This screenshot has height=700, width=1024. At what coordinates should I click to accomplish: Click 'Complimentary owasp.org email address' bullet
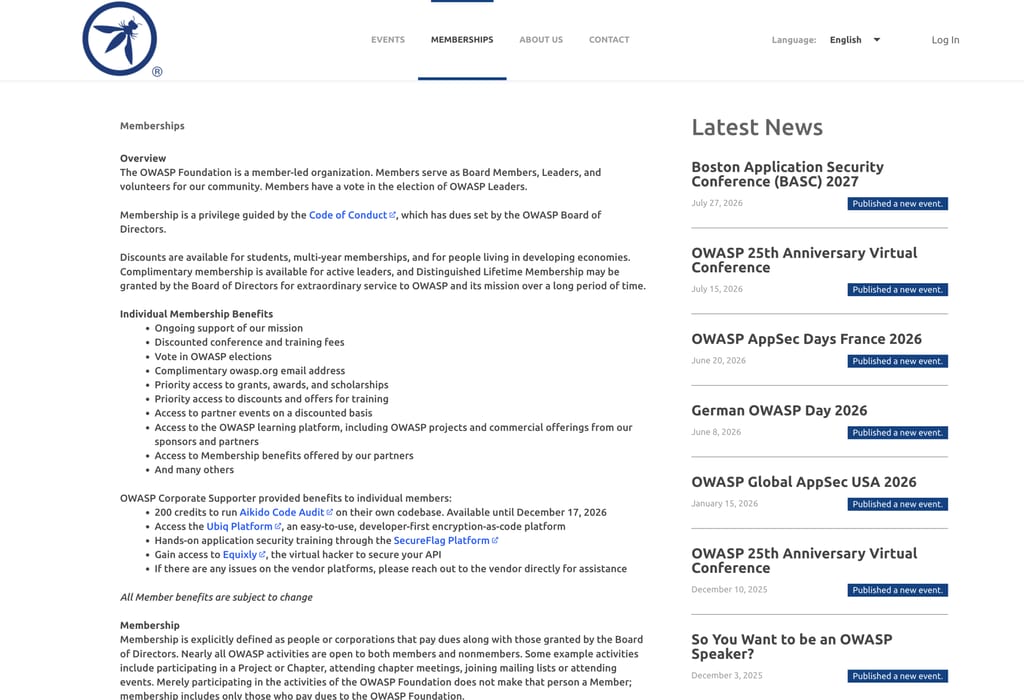pos(249,370)
